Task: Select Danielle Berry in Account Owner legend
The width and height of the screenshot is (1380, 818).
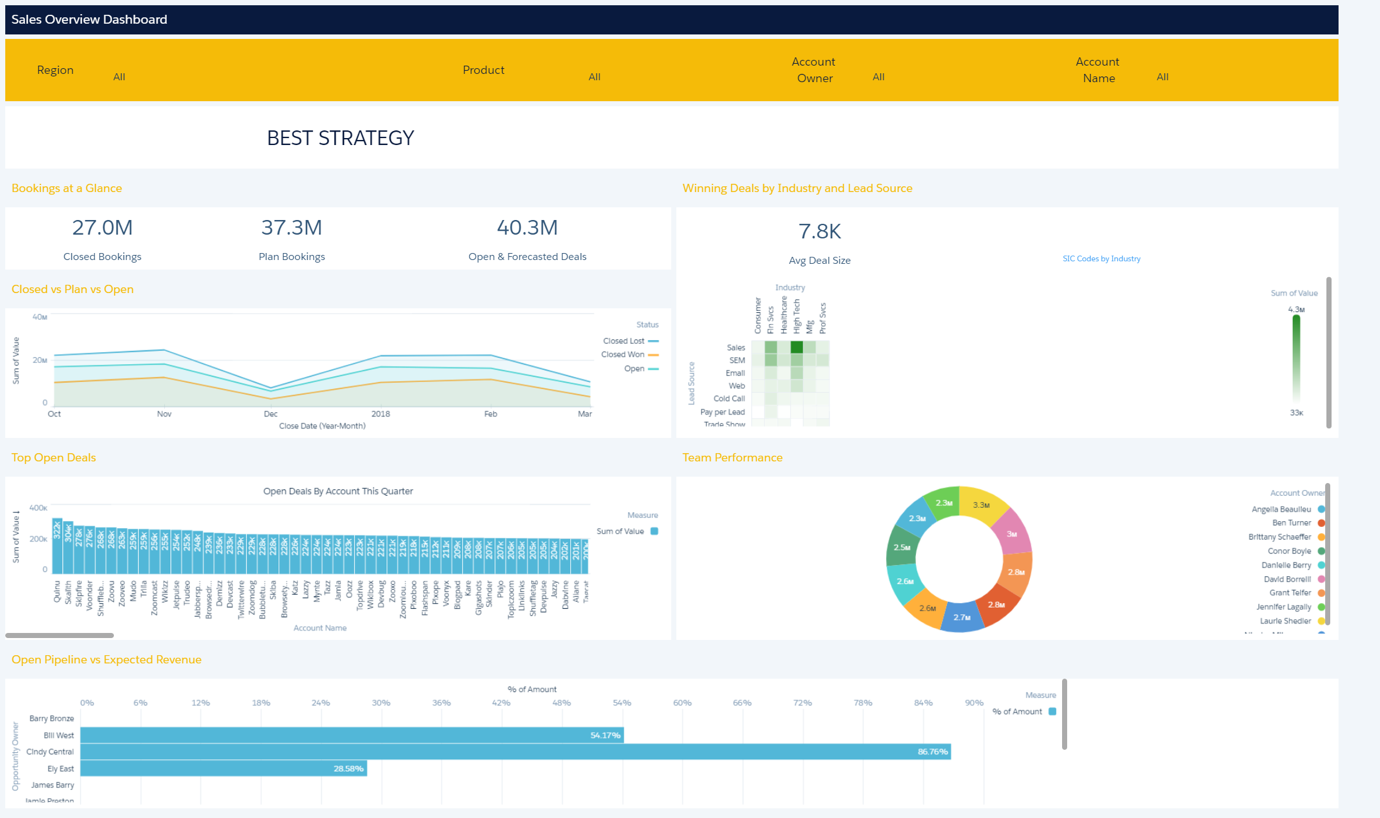Action: pos(1293,565)
